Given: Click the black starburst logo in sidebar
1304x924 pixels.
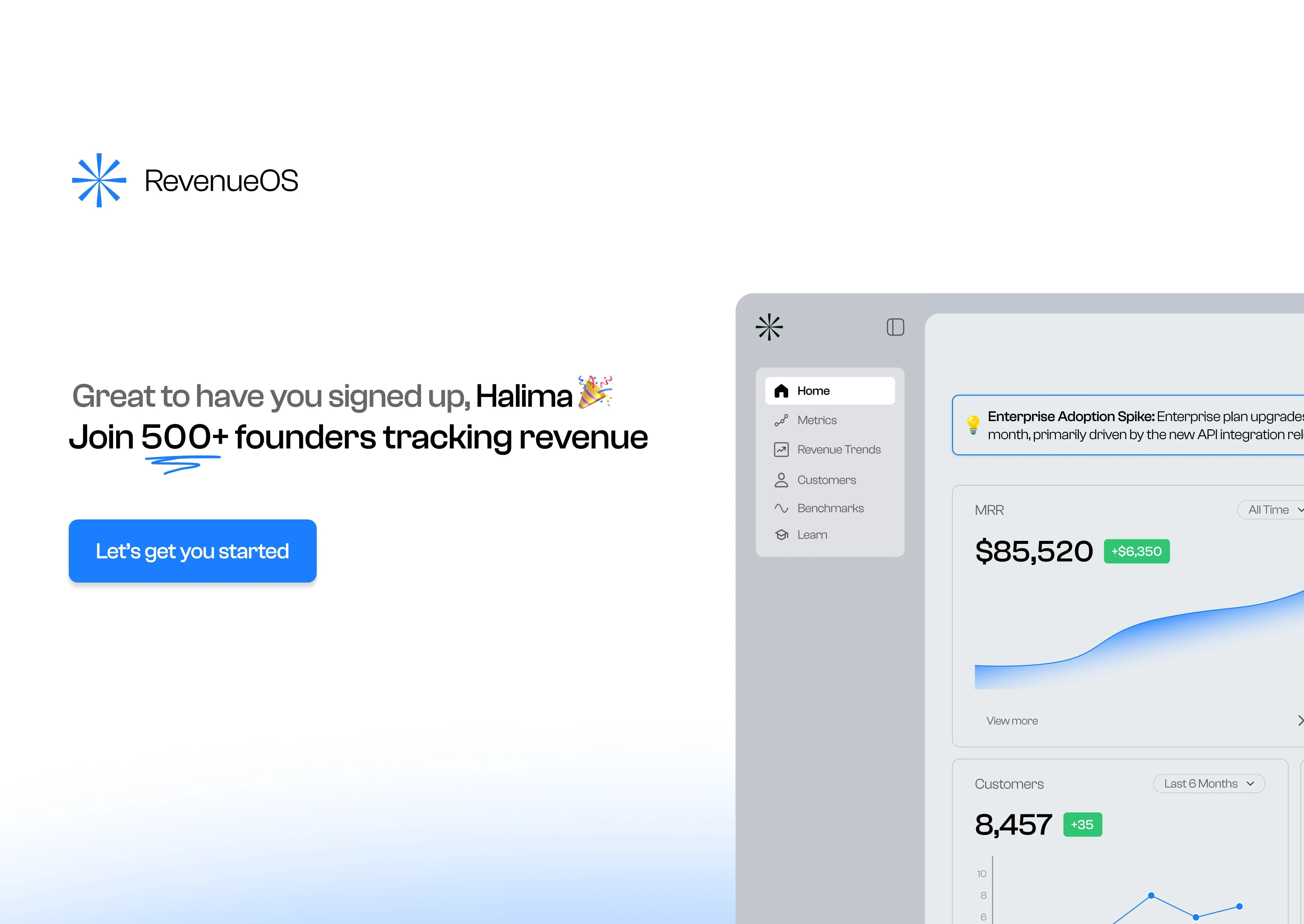Looking at the screenshot, I should point(769,327).
